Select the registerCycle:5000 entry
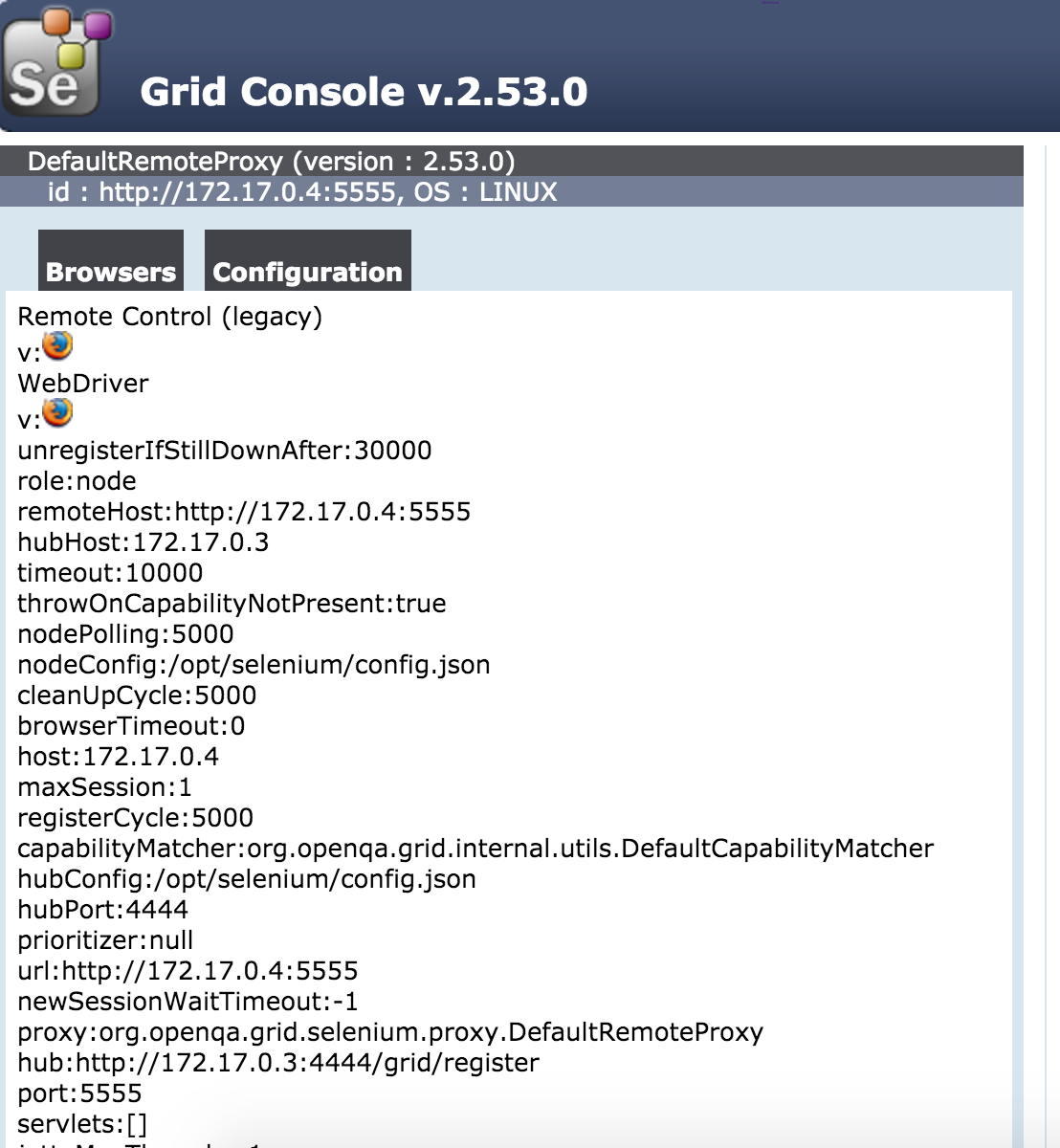This screenshot has width=1060, height=1148. tap(135, 818)
